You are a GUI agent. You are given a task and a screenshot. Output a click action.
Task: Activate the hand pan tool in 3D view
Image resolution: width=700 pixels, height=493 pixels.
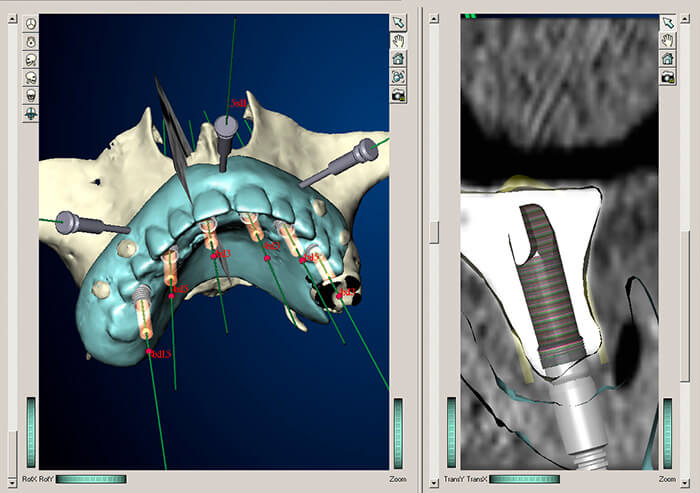(398, 40)
